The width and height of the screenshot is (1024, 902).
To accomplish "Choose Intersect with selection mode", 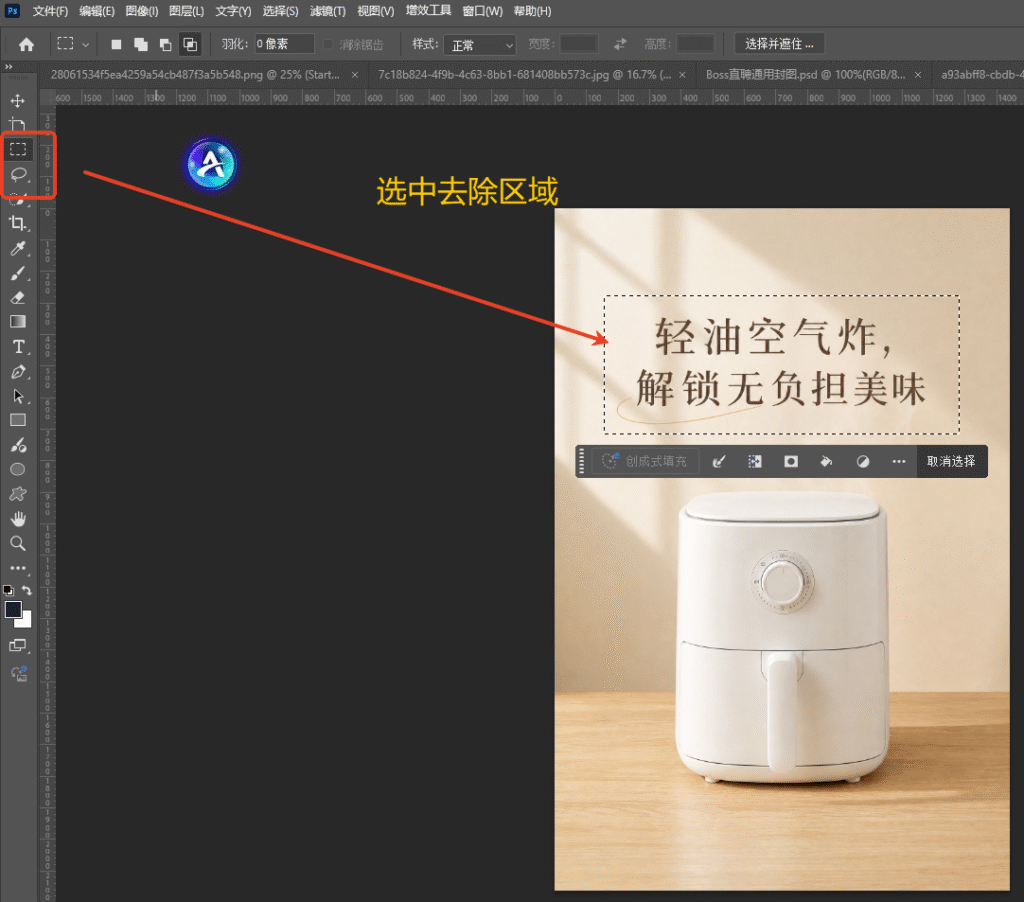I will tap(190, 44).
